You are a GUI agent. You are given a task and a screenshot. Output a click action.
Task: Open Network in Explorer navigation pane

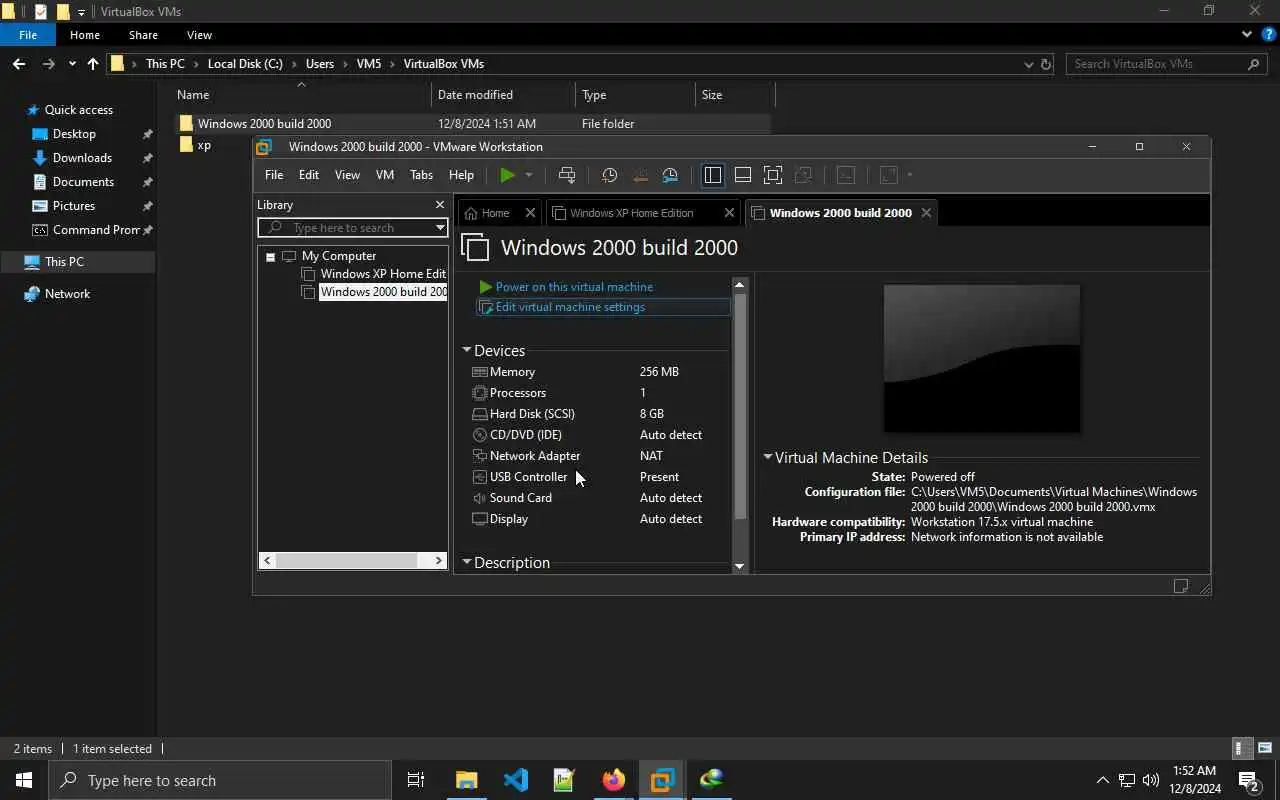[67, 294]
